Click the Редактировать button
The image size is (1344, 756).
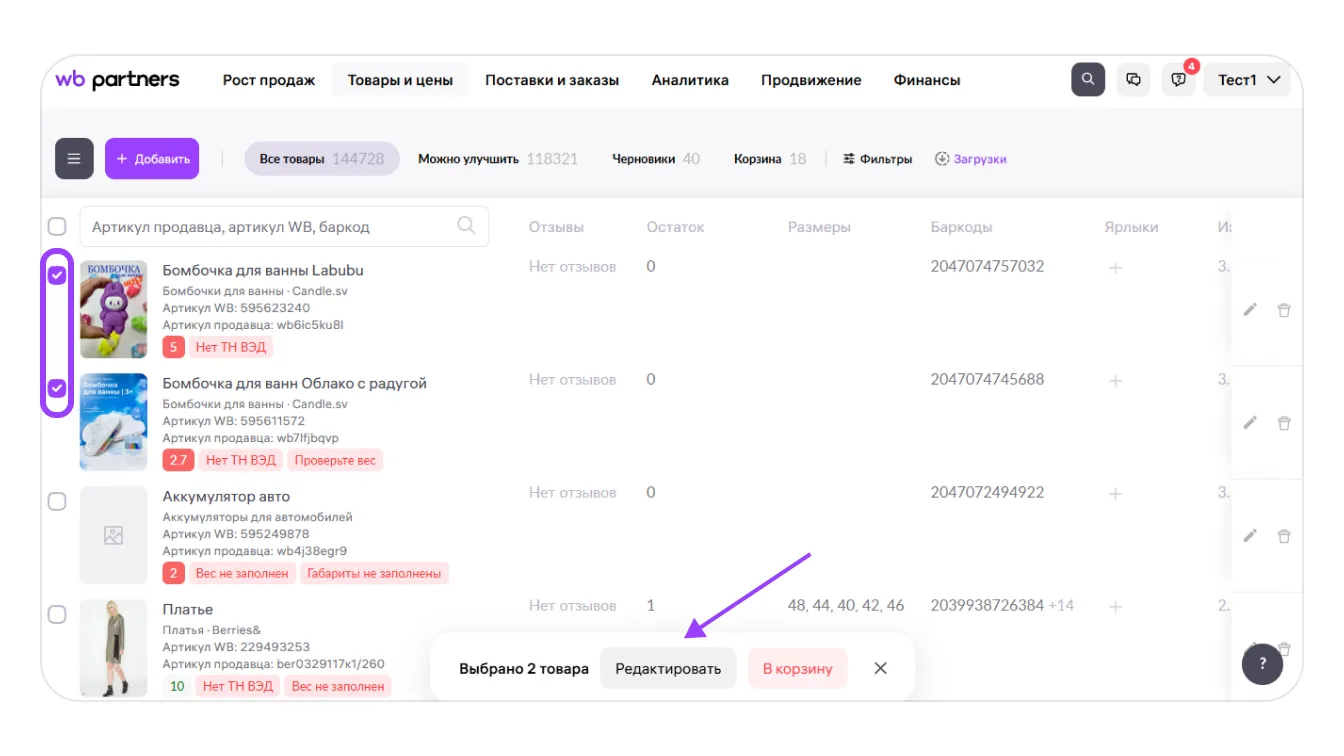[667, 668]
